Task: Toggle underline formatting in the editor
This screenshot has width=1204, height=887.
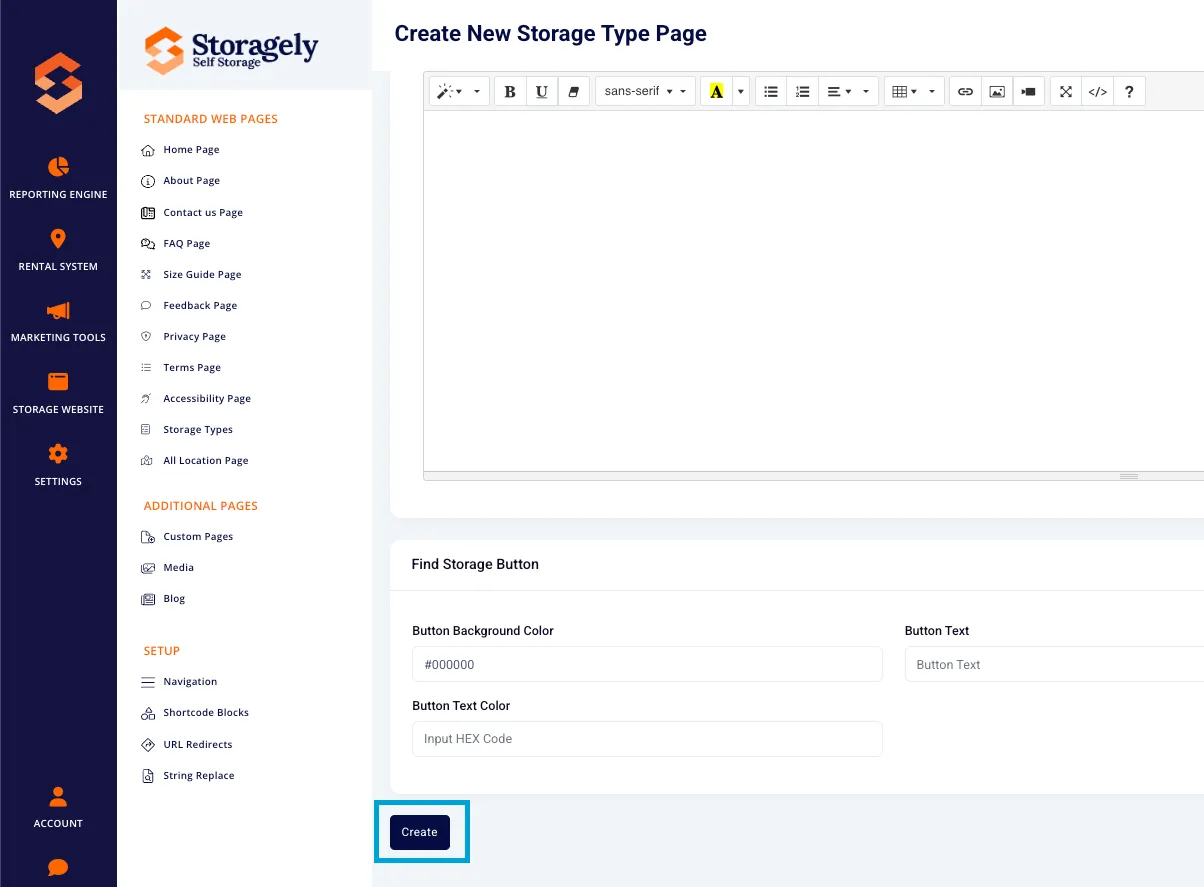Action: tap(542, 91)
